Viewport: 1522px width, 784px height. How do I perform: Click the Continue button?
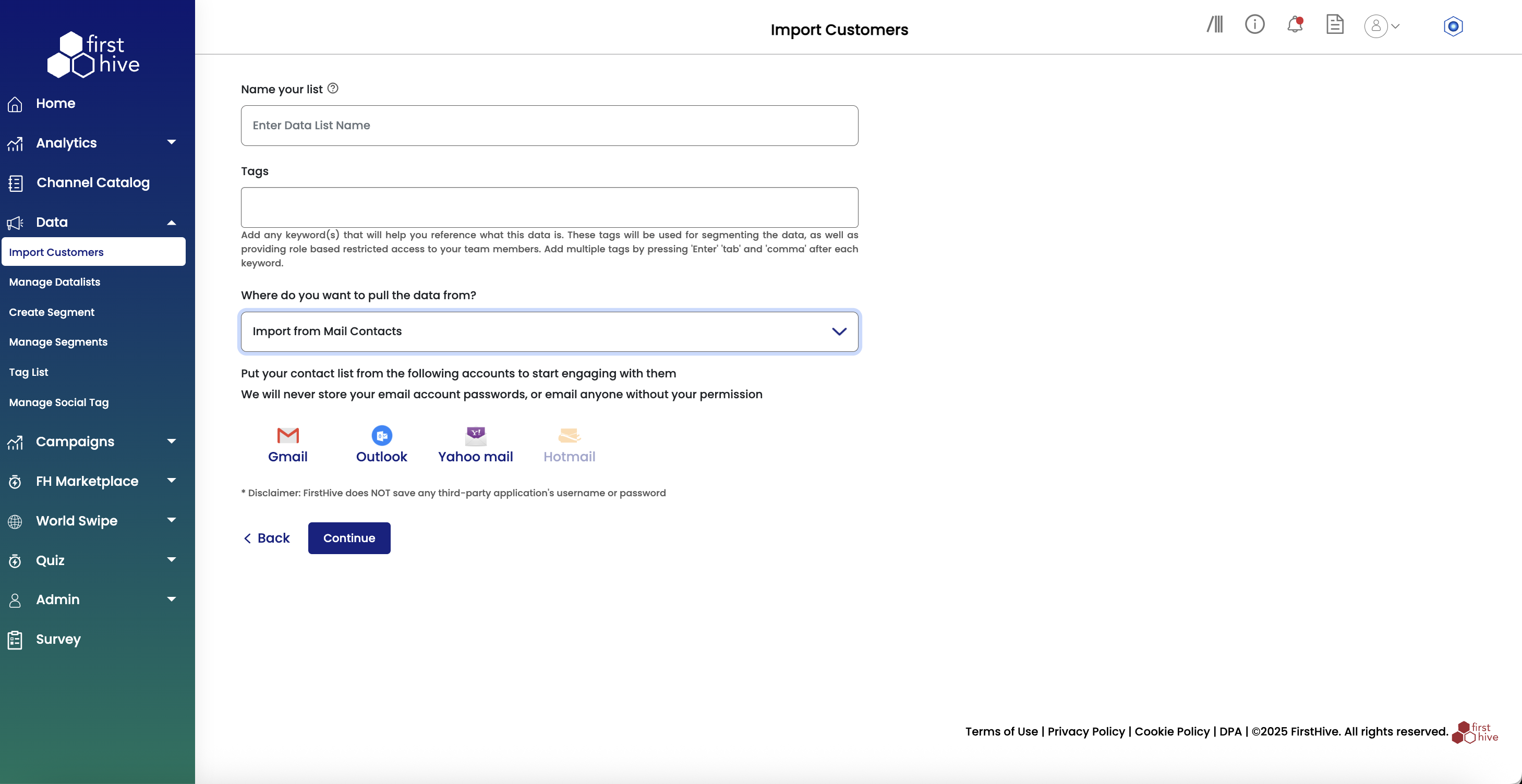tap(349, 538)
